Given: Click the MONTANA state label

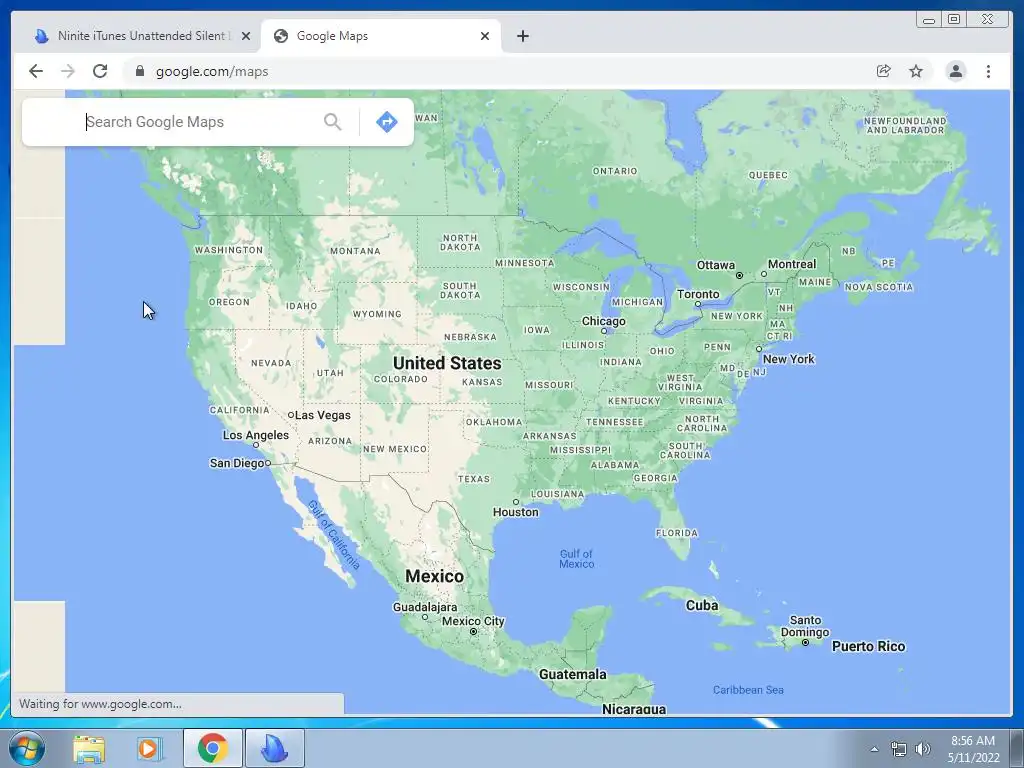Looking at the screenshot, I should click(355, 251).
